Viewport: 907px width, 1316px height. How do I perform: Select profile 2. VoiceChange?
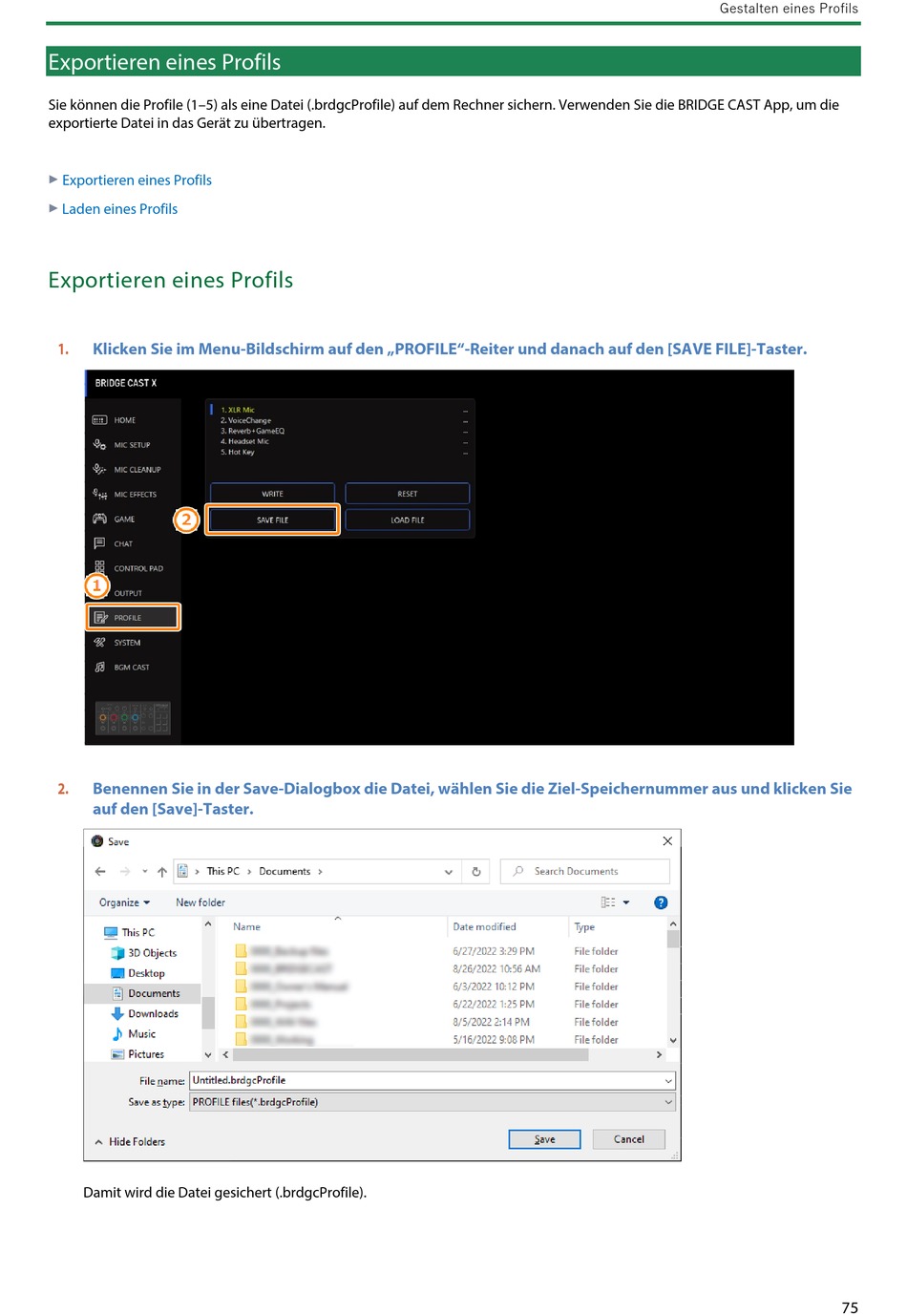pyautogui.click(x=246, y=420)
